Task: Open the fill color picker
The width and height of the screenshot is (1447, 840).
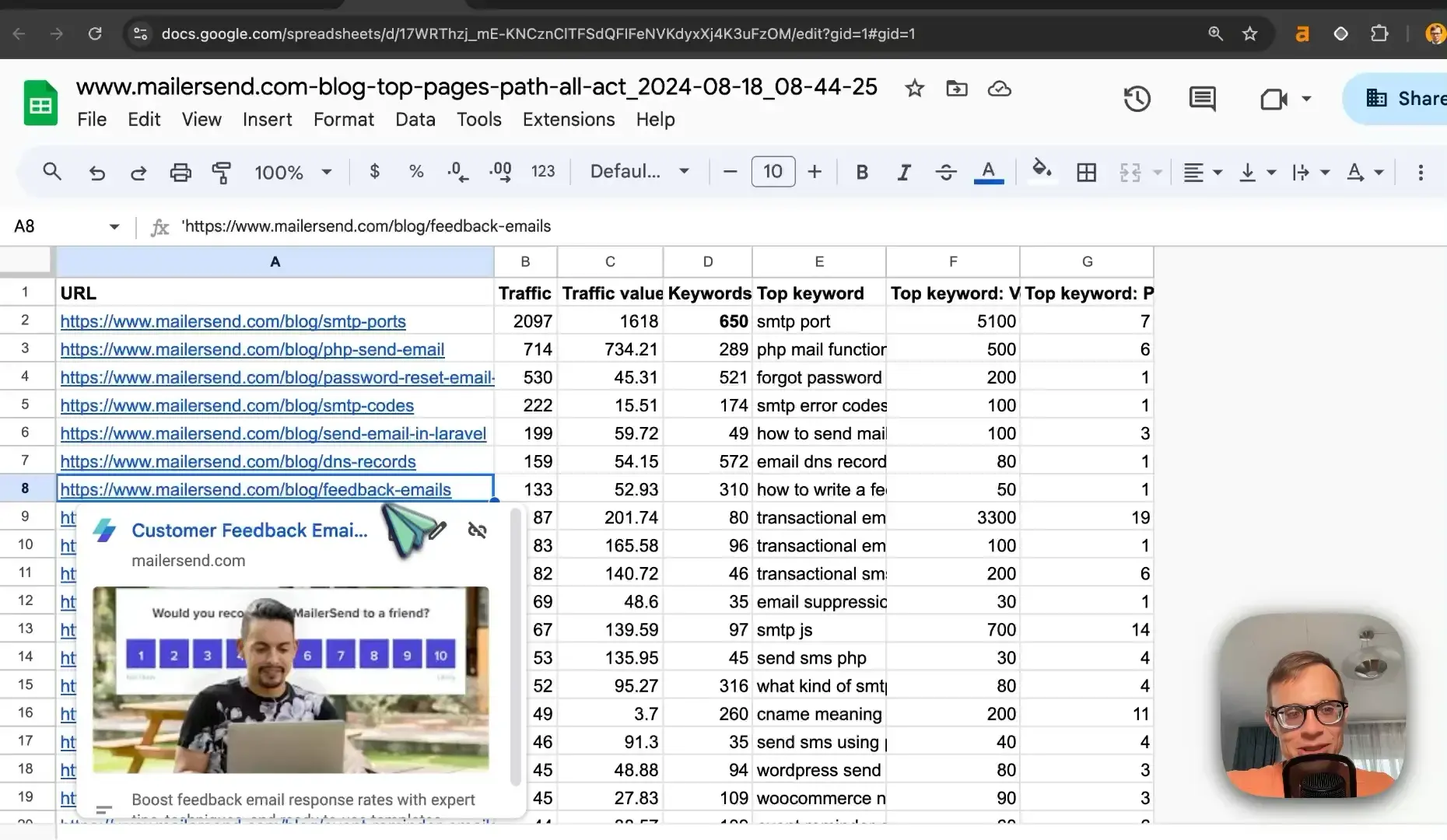Action: (x=1041, y=170)
